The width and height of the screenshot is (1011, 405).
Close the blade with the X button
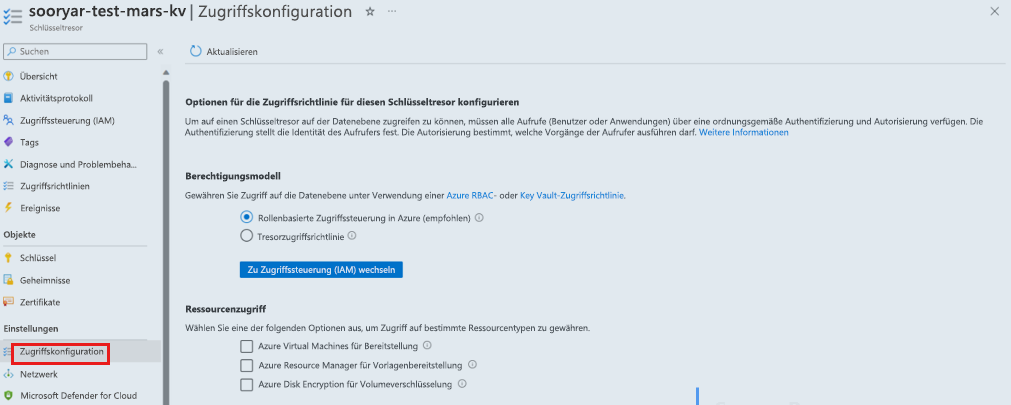(995, 11)
